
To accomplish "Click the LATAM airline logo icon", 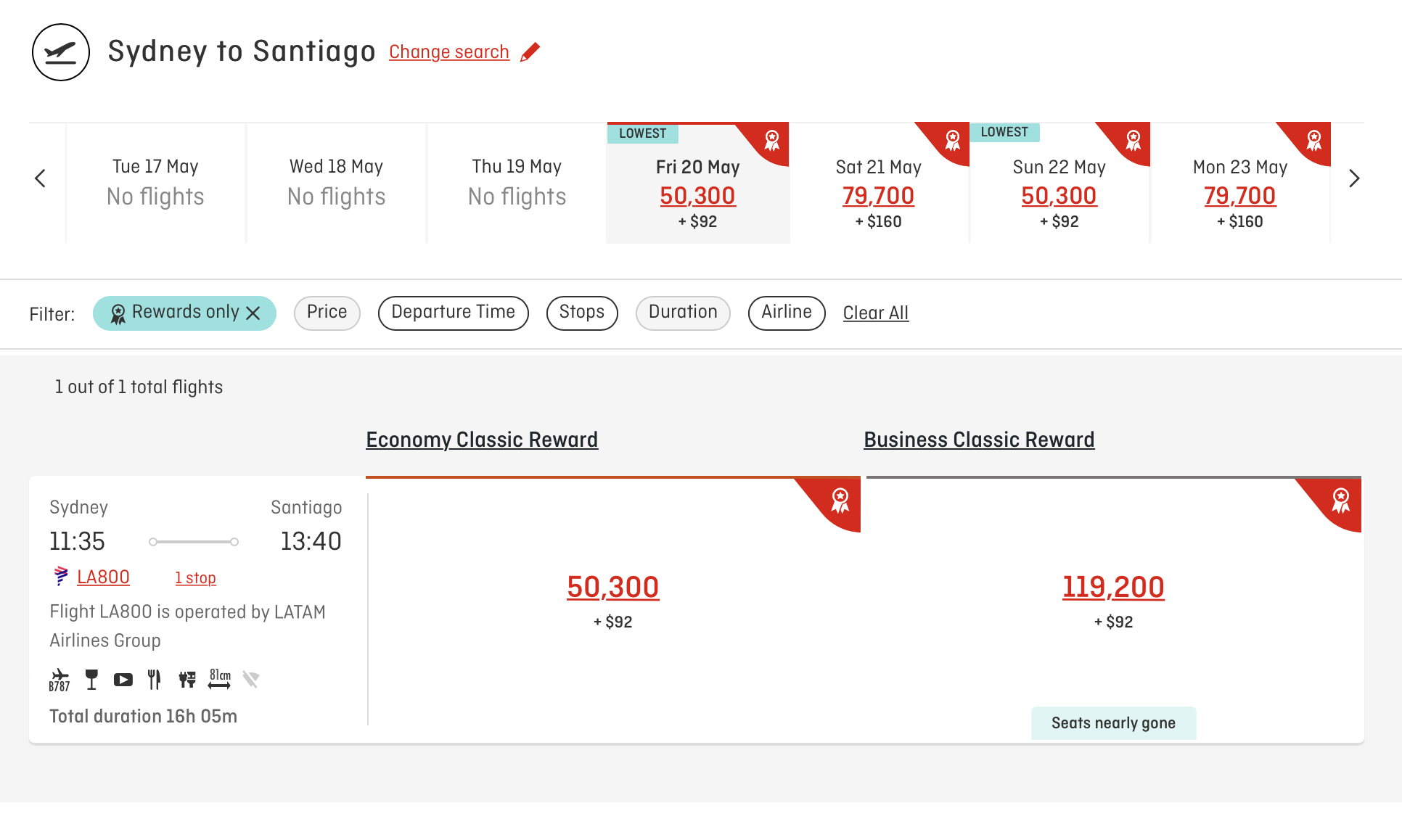I will [x=62, y=577].
